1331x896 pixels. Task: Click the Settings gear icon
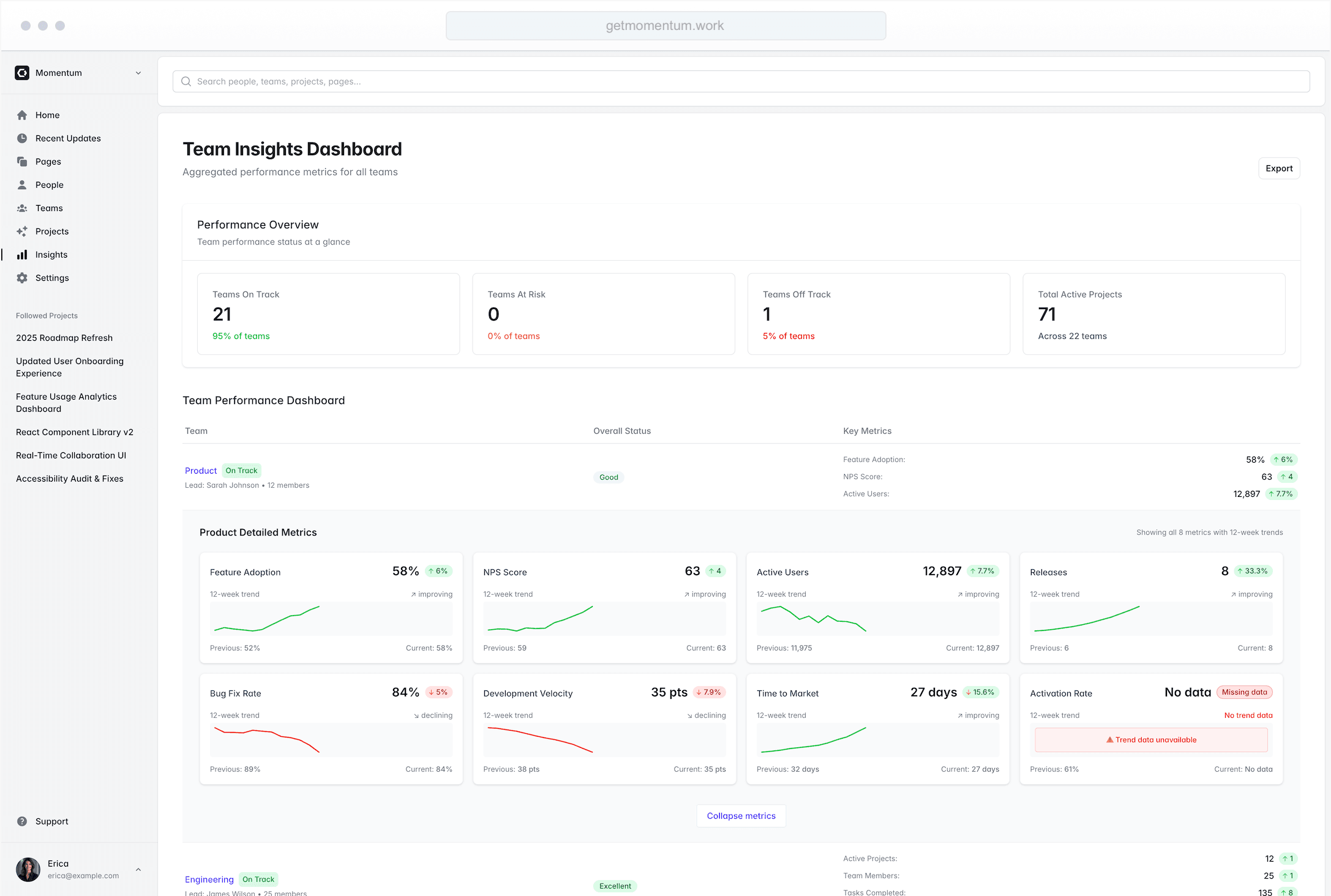pyautogui.click(x=22, y=278)
